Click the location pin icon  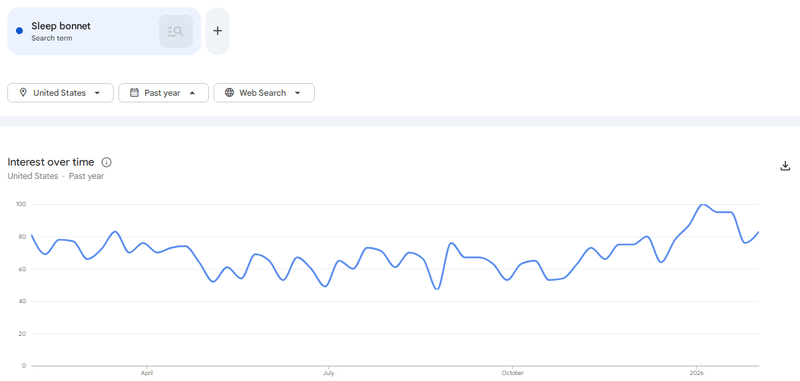tap(23, 93)
